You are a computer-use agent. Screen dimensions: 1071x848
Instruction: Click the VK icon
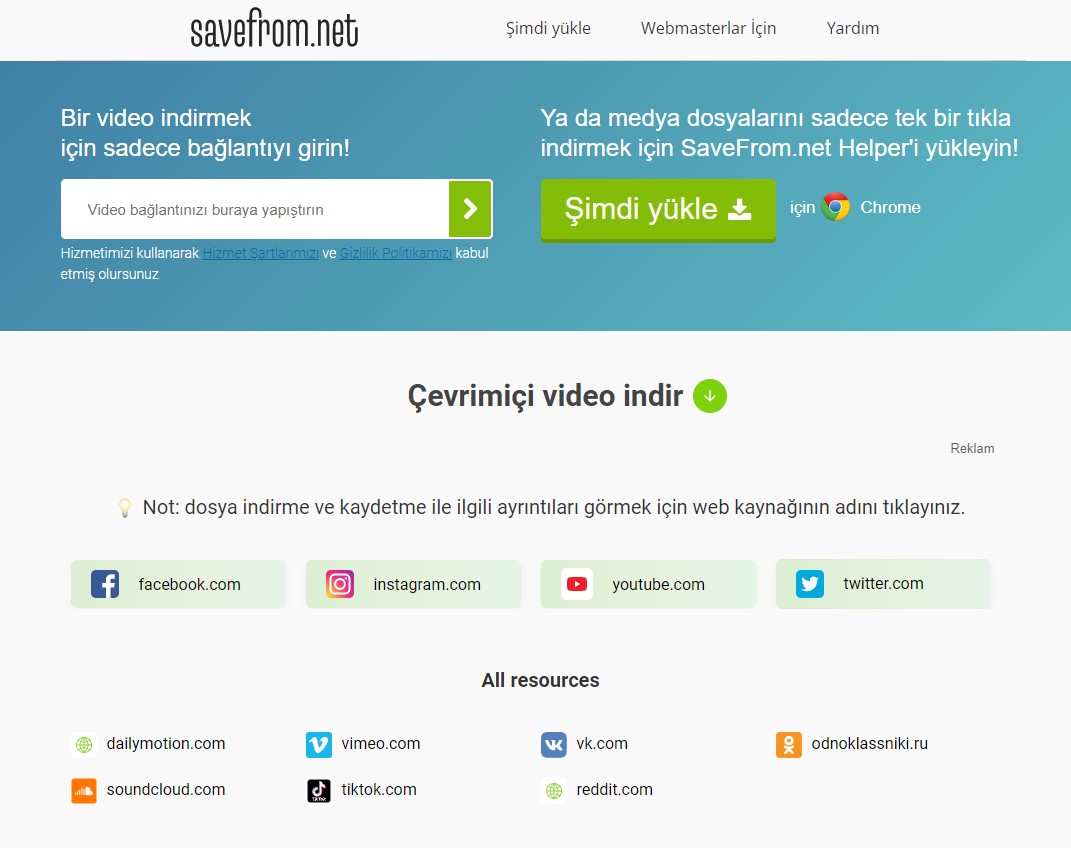(553, 744)
